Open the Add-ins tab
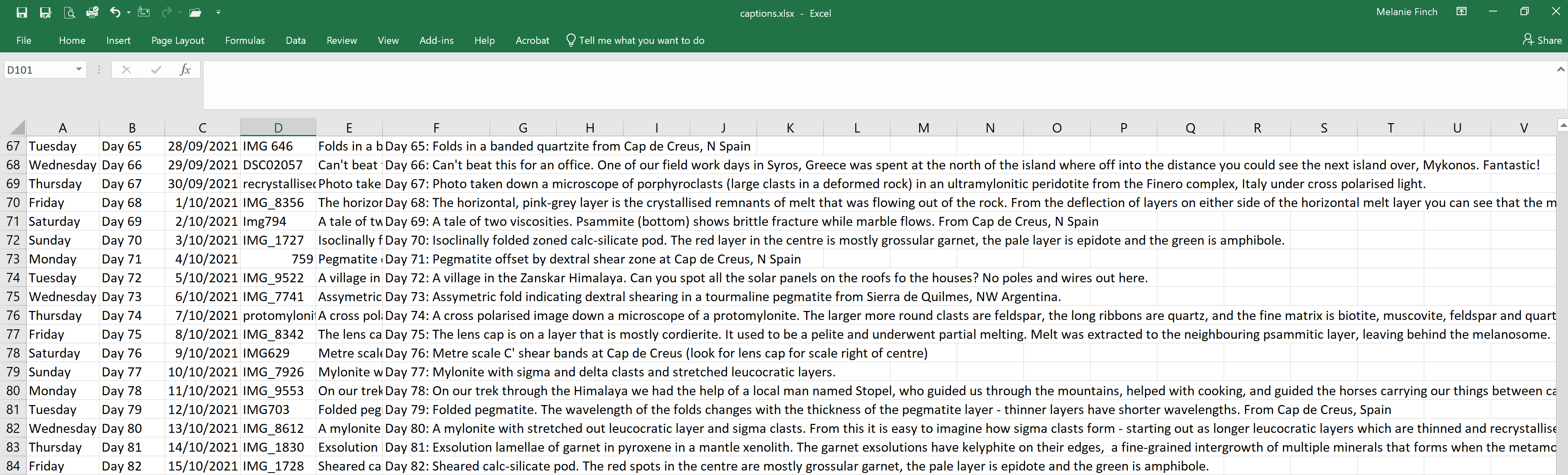 (436, 40)
